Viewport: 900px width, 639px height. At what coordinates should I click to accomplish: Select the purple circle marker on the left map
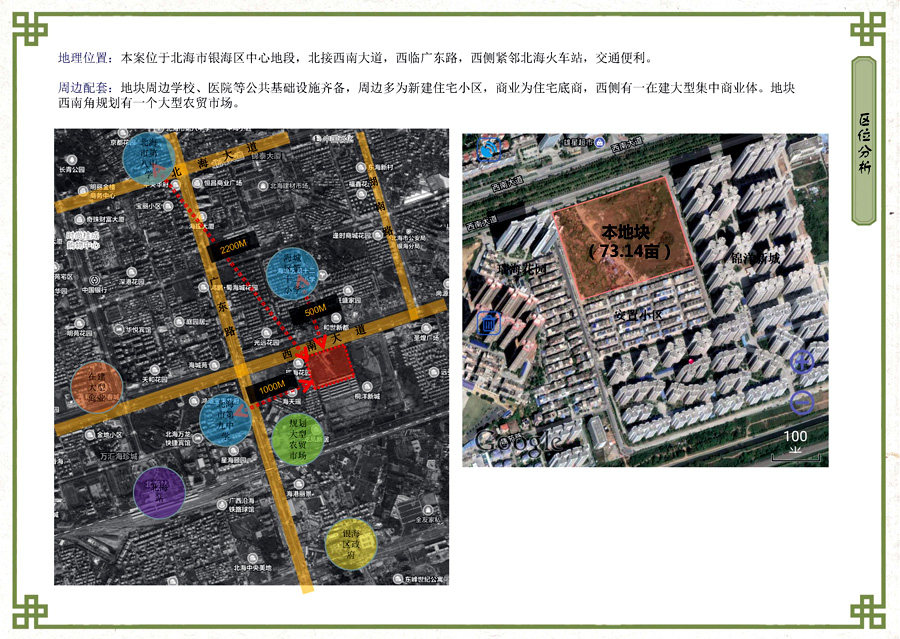pyautogui.click(x=159, y=492)
